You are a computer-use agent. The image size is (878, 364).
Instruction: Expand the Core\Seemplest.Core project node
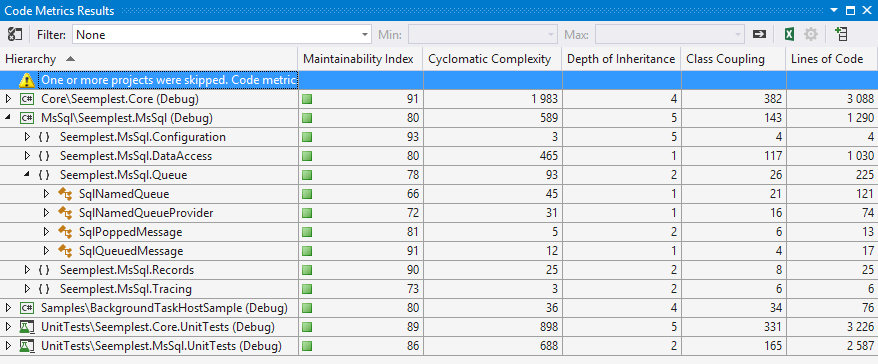point(8,99)
